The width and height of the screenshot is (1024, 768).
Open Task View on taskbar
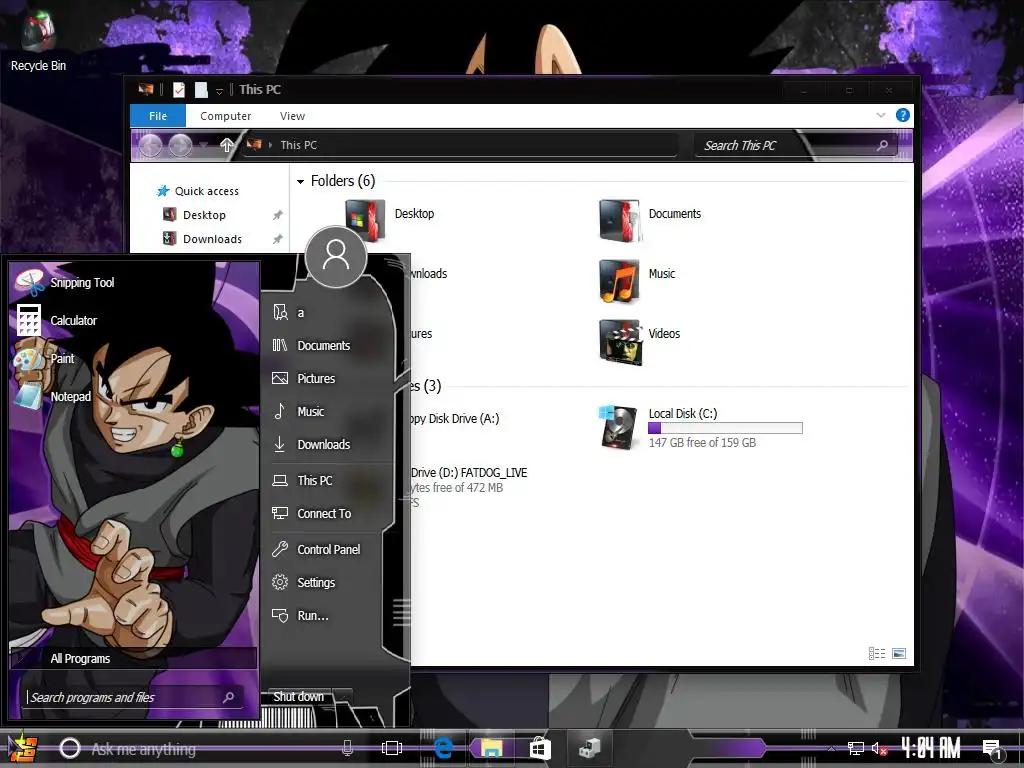392,748
